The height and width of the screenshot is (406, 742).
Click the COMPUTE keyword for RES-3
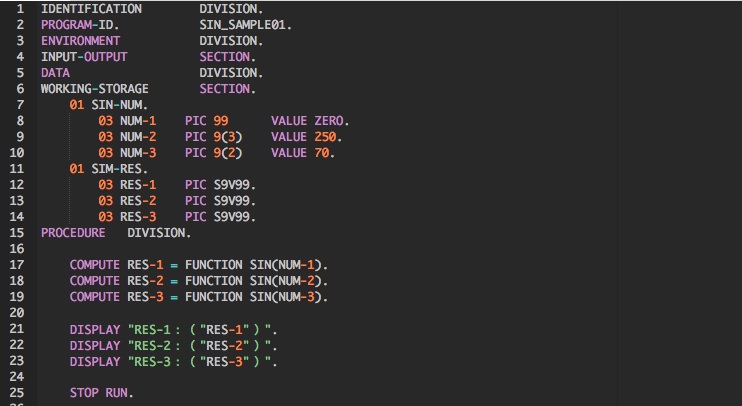tap(94, 296)
